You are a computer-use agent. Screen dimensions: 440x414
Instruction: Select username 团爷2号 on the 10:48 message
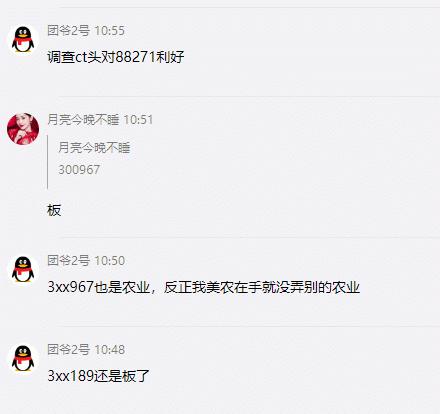[x=69, y=349]
